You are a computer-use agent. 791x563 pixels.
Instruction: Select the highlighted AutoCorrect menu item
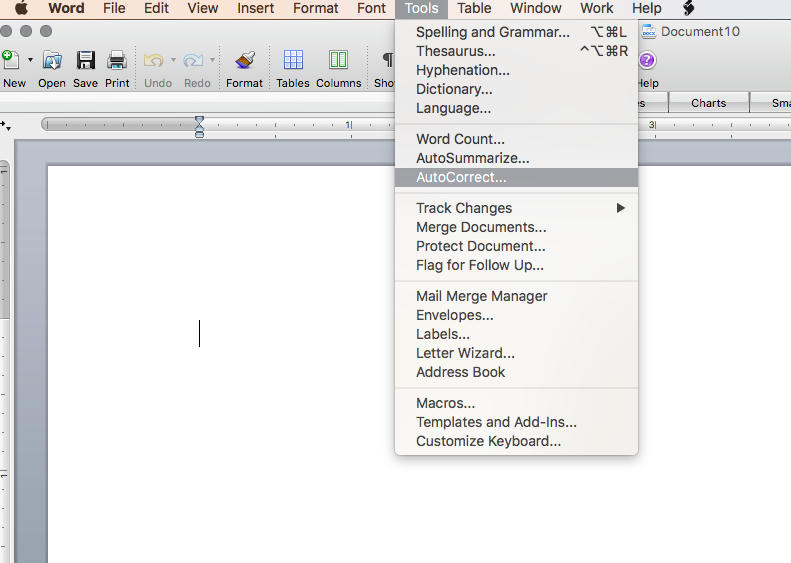pyautogui.click(x=517, y=177)
